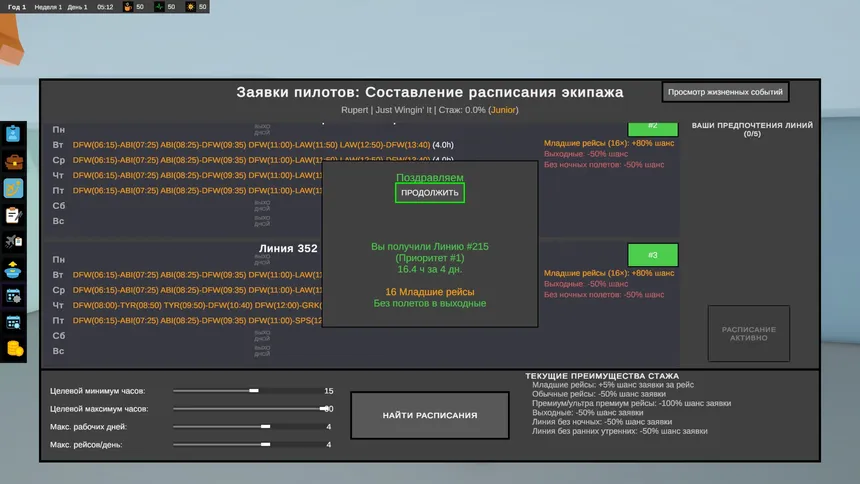Click the green #3 priority button
The height and width of the screenshot is (484, 860).
653,255
